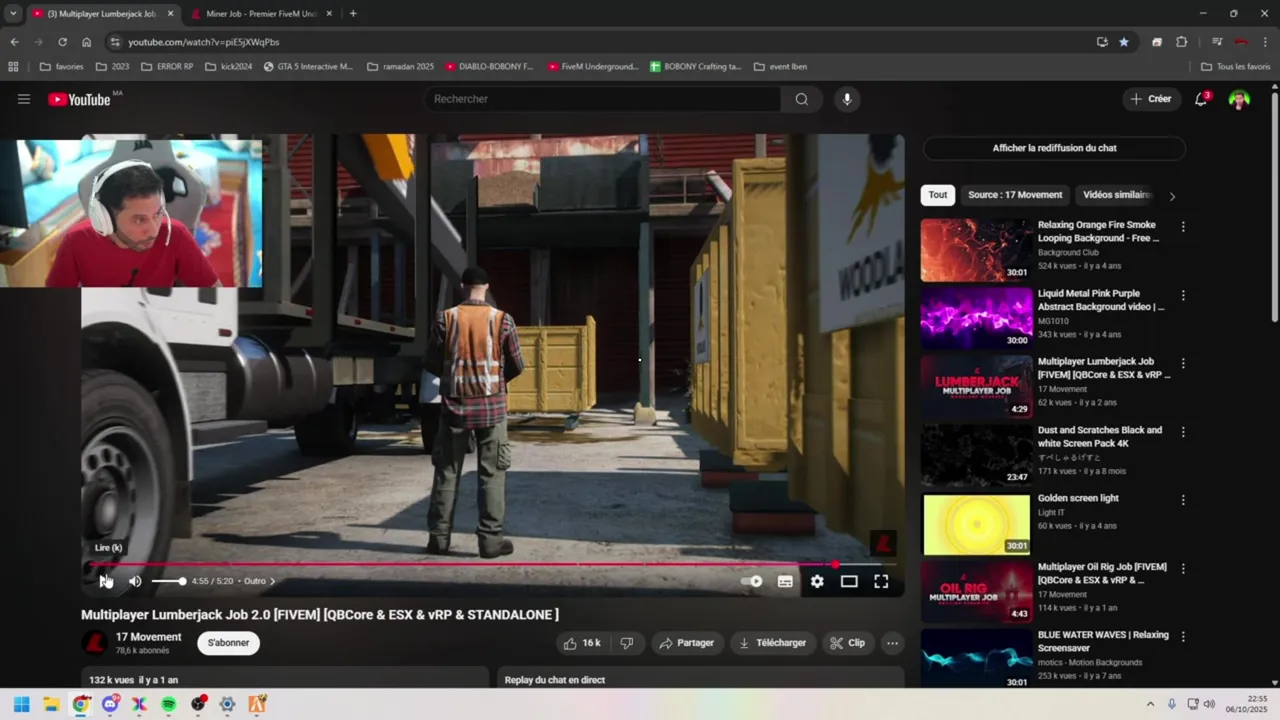Click the Rechercher search field
The image size is (1280, 720).
(x=603, y=99)
